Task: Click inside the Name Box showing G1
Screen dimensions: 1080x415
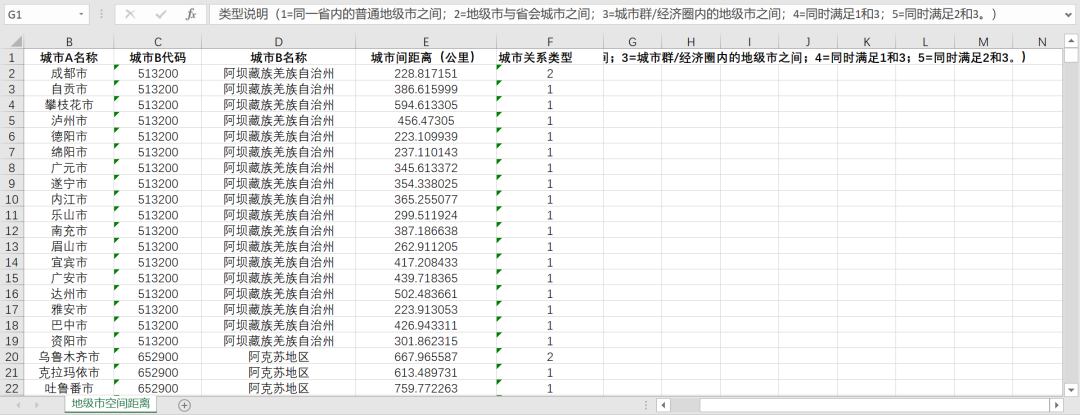Action: [41, 14]
